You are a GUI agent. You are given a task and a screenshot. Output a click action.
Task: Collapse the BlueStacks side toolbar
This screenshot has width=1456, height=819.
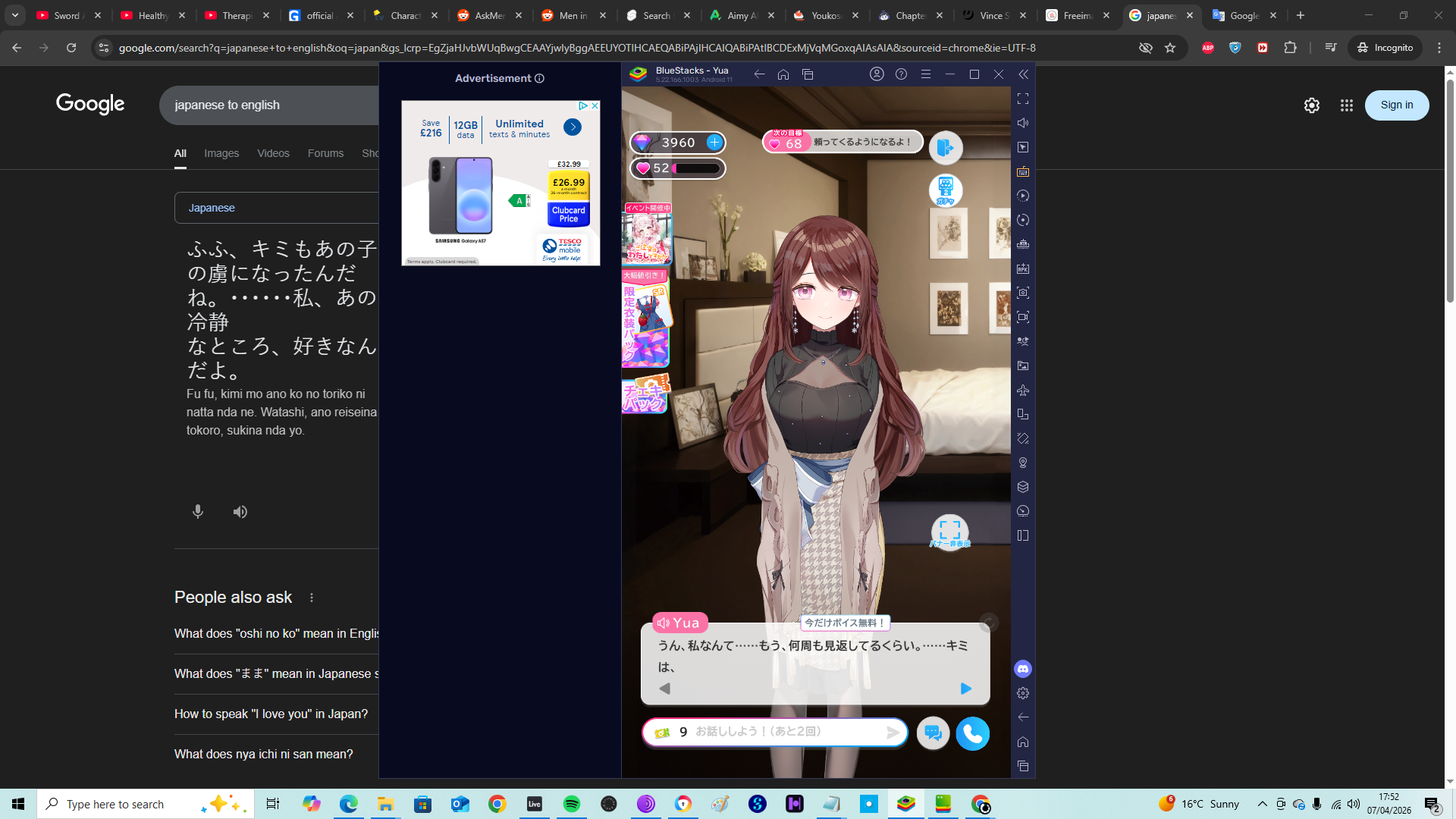[1023, 74]
